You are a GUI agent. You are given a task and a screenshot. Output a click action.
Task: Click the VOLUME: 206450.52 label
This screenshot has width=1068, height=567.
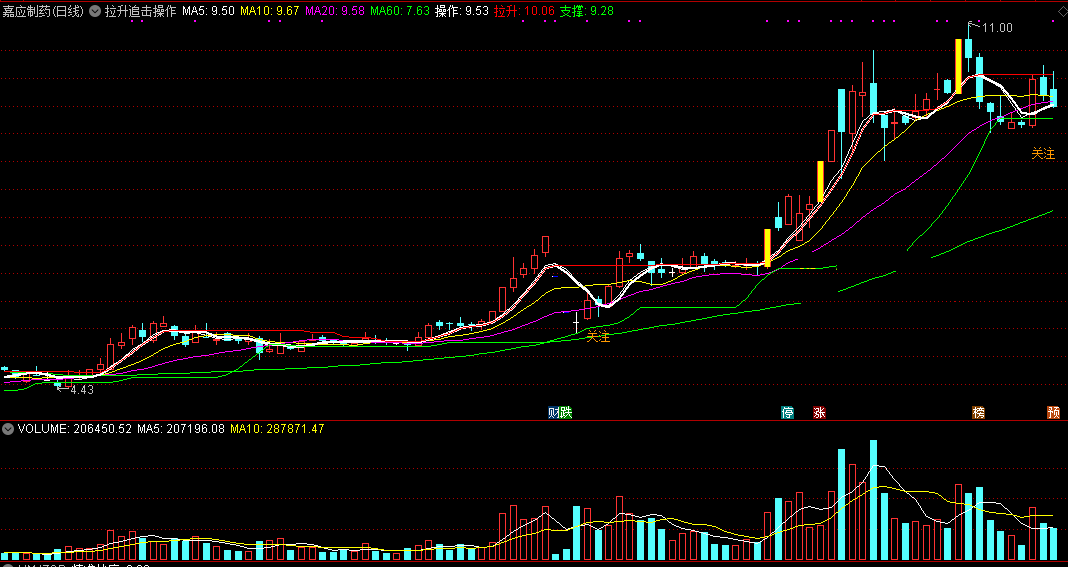[x=75, y=429]
